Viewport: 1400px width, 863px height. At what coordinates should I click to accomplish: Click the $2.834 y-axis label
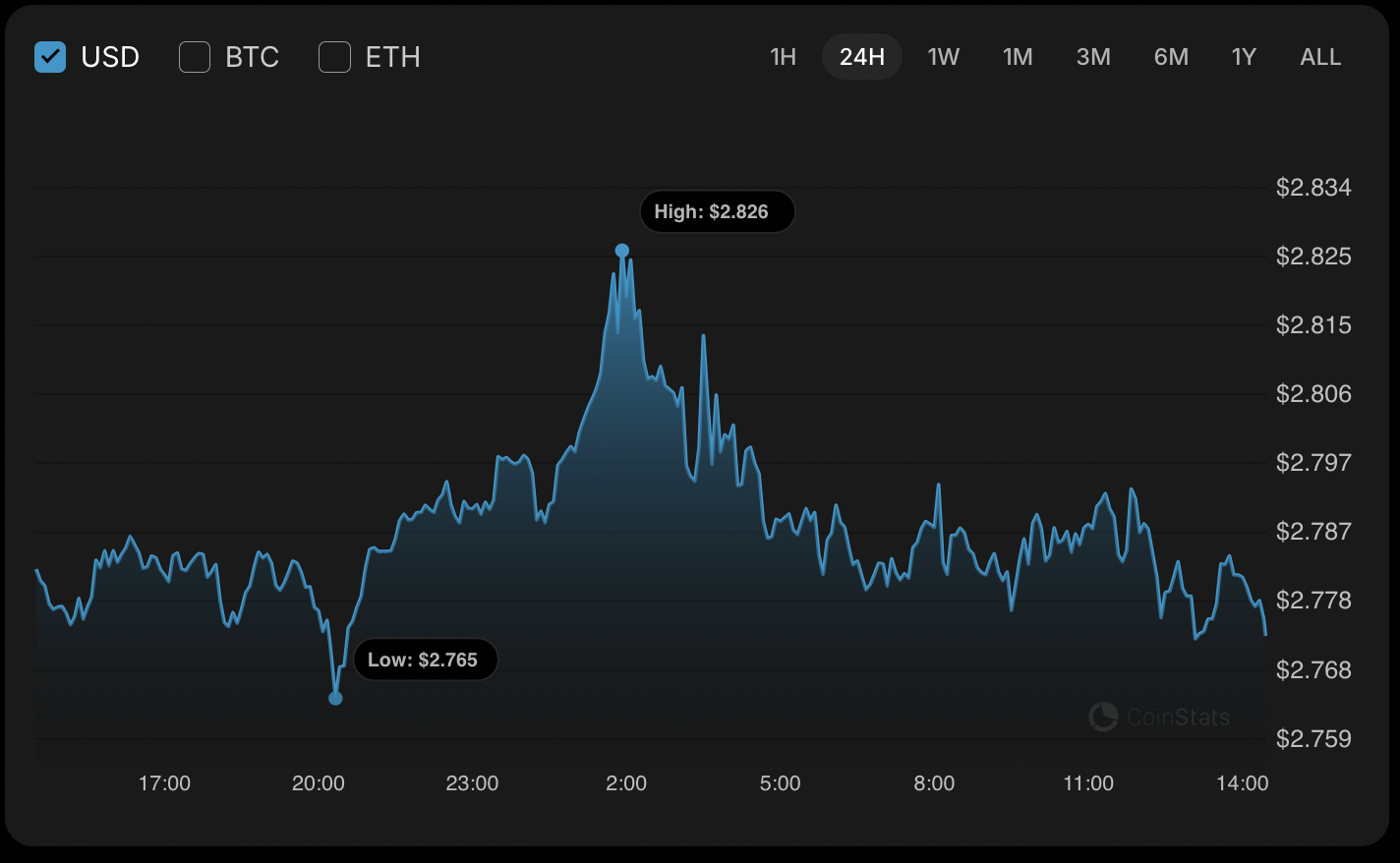pos(1313,188)
